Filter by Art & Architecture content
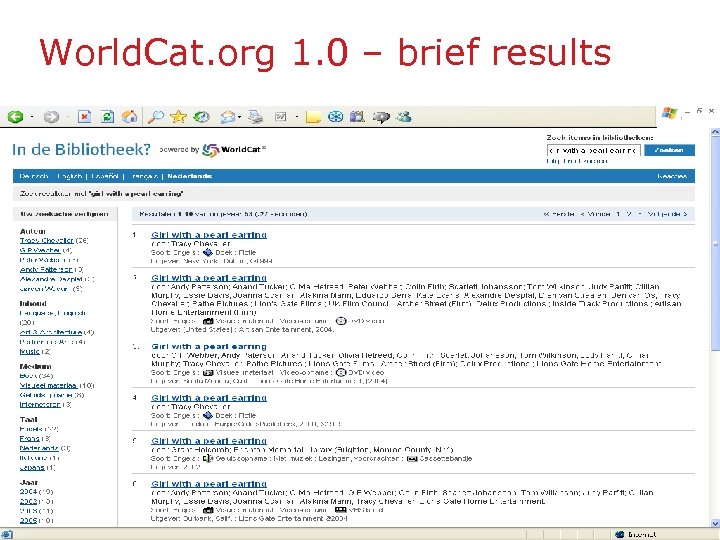The image size is (720, 540). [x=51, y=332]
